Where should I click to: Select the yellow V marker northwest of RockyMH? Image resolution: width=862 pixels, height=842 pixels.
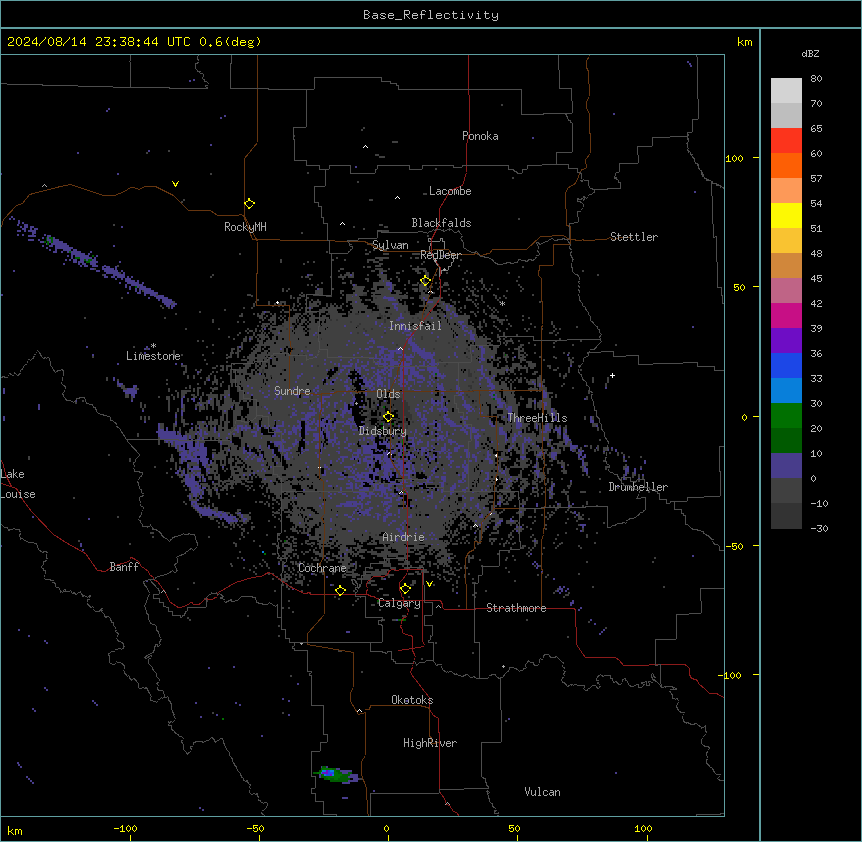click(x=175, y=184)
